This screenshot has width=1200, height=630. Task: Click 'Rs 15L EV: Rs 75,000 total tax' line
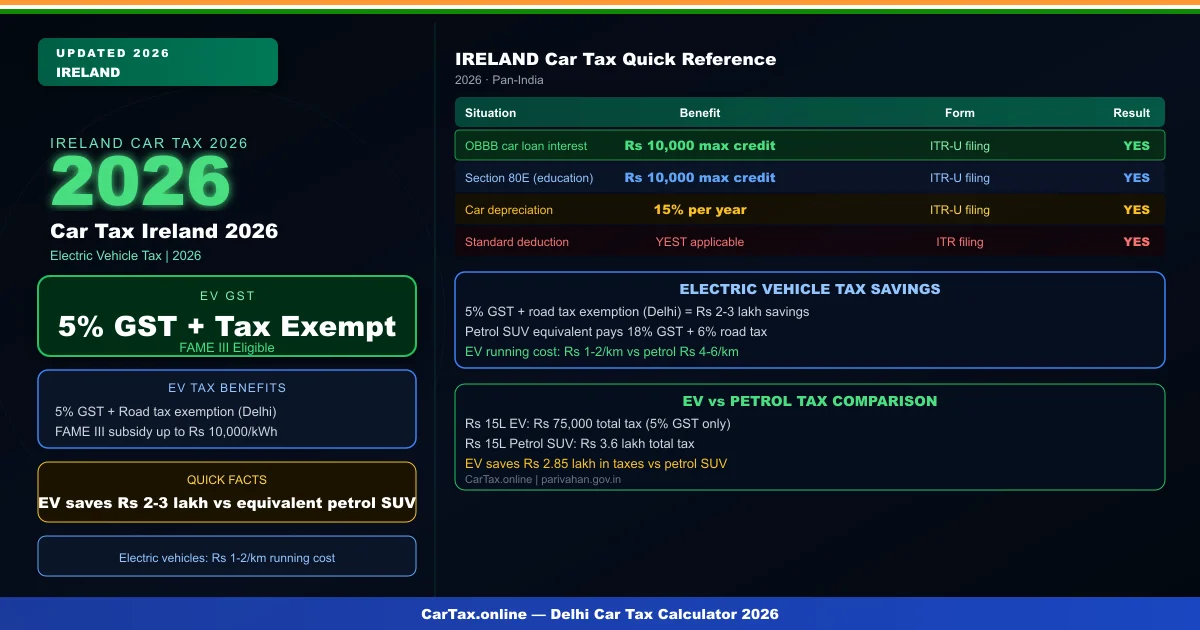(x=598, y=423)
